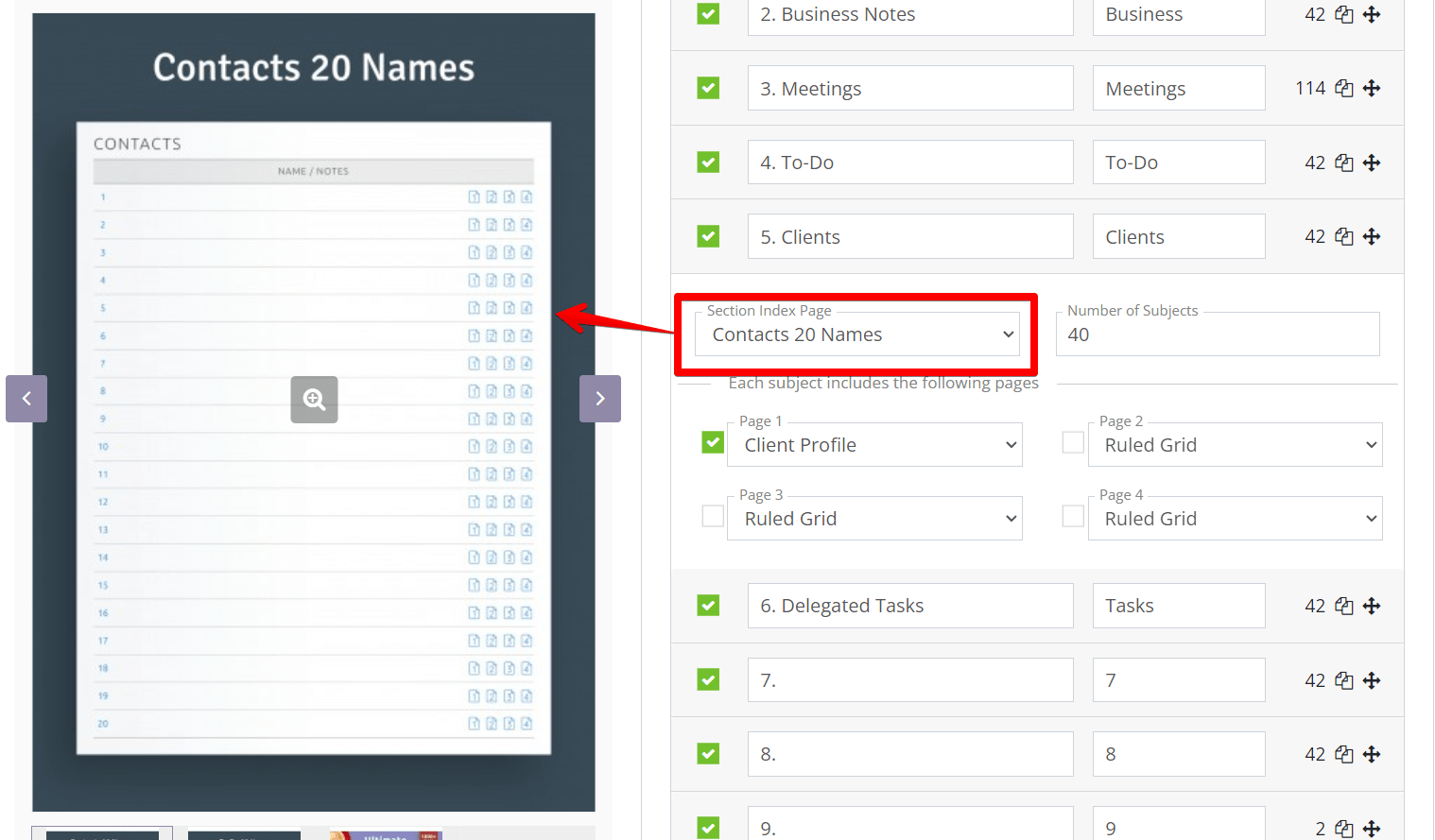Click the move icon next to Business Notes
This screenshot has width=1435, height=840.
tap(1372, 14)
